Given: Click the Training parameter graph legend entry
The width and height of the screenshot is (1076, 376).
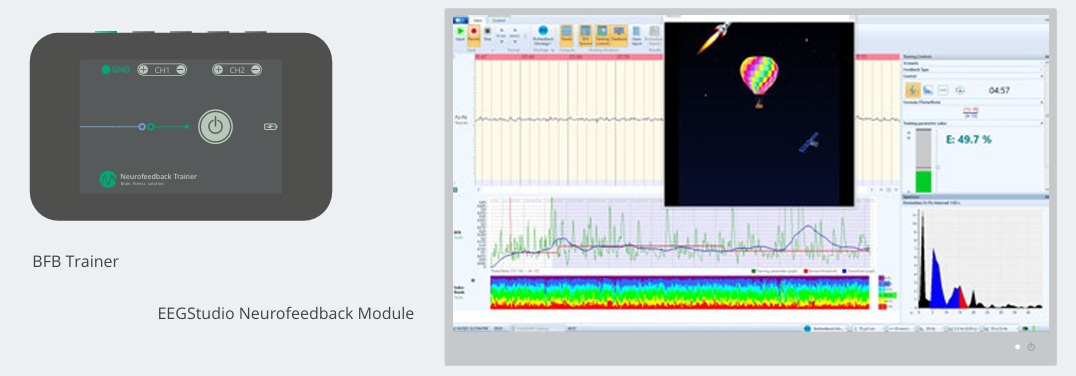Looking at the screenshot, I should tap(773, 271).
